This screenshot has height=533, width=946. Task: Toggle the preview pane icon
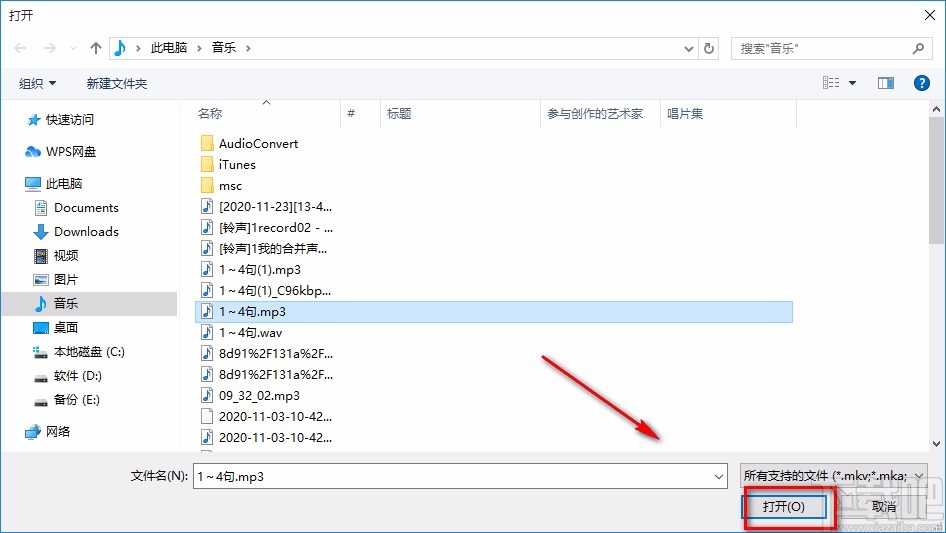(x=886, y=83)
